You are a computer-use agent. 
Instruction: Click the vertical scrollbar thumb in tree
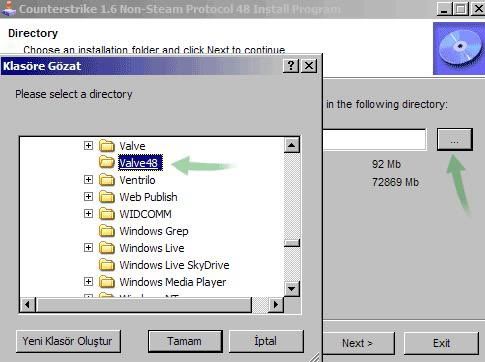point(292,243)
